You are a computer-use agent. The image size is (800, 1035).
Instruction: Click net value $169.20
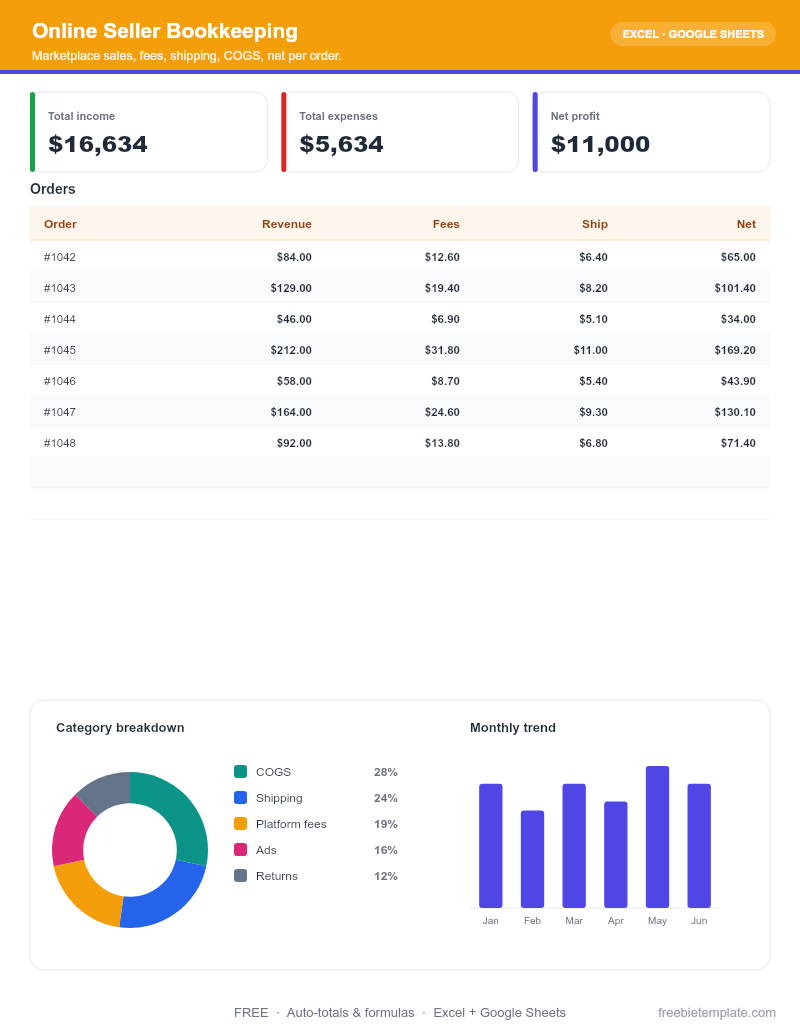pyautogui.click(x=735, y=350)
